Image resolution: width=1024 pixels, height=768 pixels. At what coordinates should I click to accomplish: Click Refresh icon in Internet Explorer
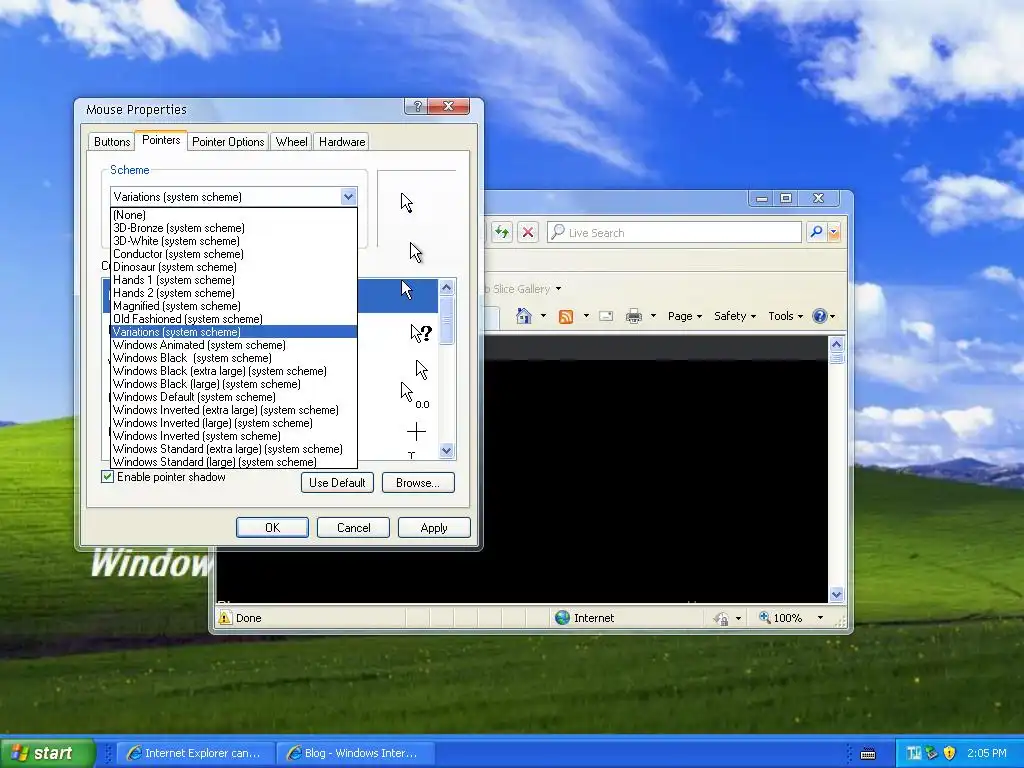[x=502, y=232]
